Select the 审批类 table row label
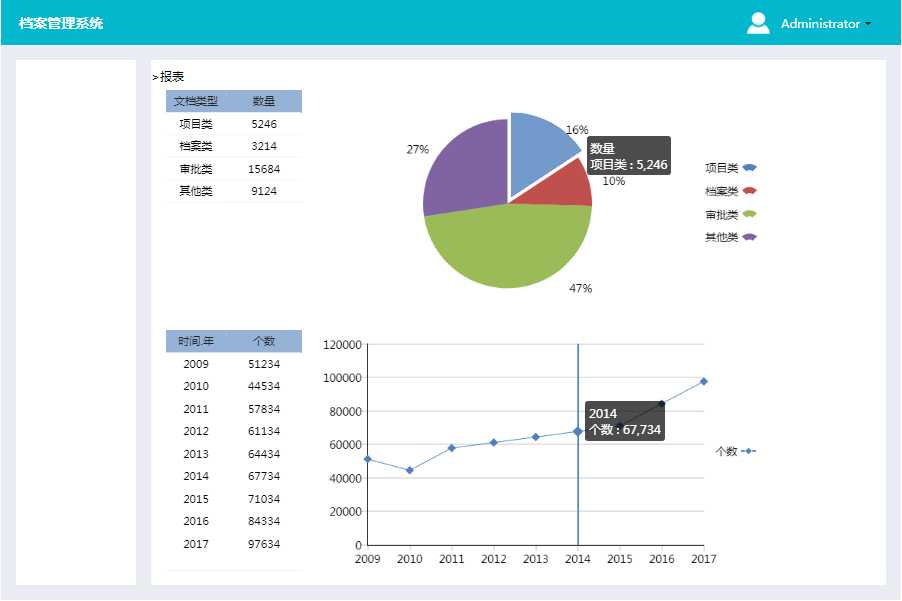The image size is (902, 601). [x=196, y=169]
